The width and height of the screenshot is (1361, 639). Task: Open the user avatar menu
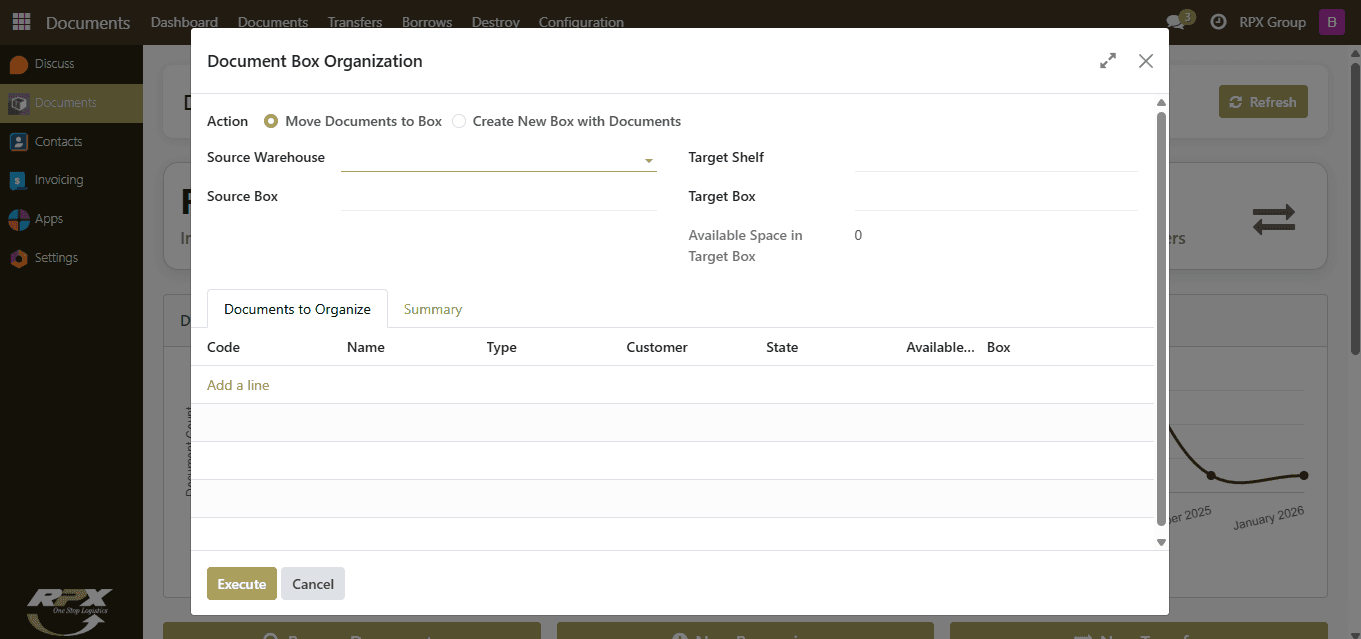click(1332, 22)
